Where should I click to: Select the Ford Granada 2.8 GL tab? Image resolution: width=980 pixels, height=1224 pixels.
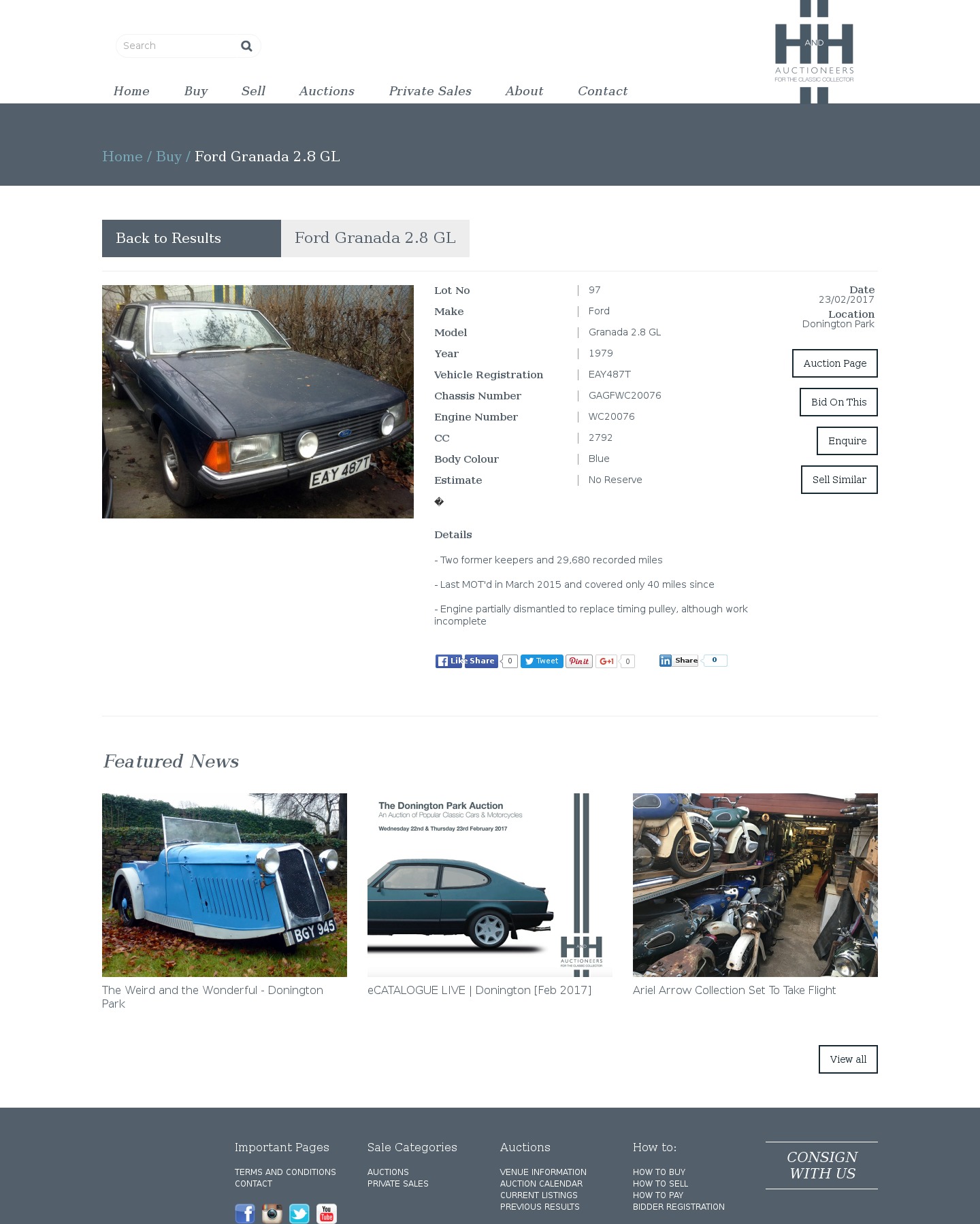pyautogui.click(x=375, y=238)
